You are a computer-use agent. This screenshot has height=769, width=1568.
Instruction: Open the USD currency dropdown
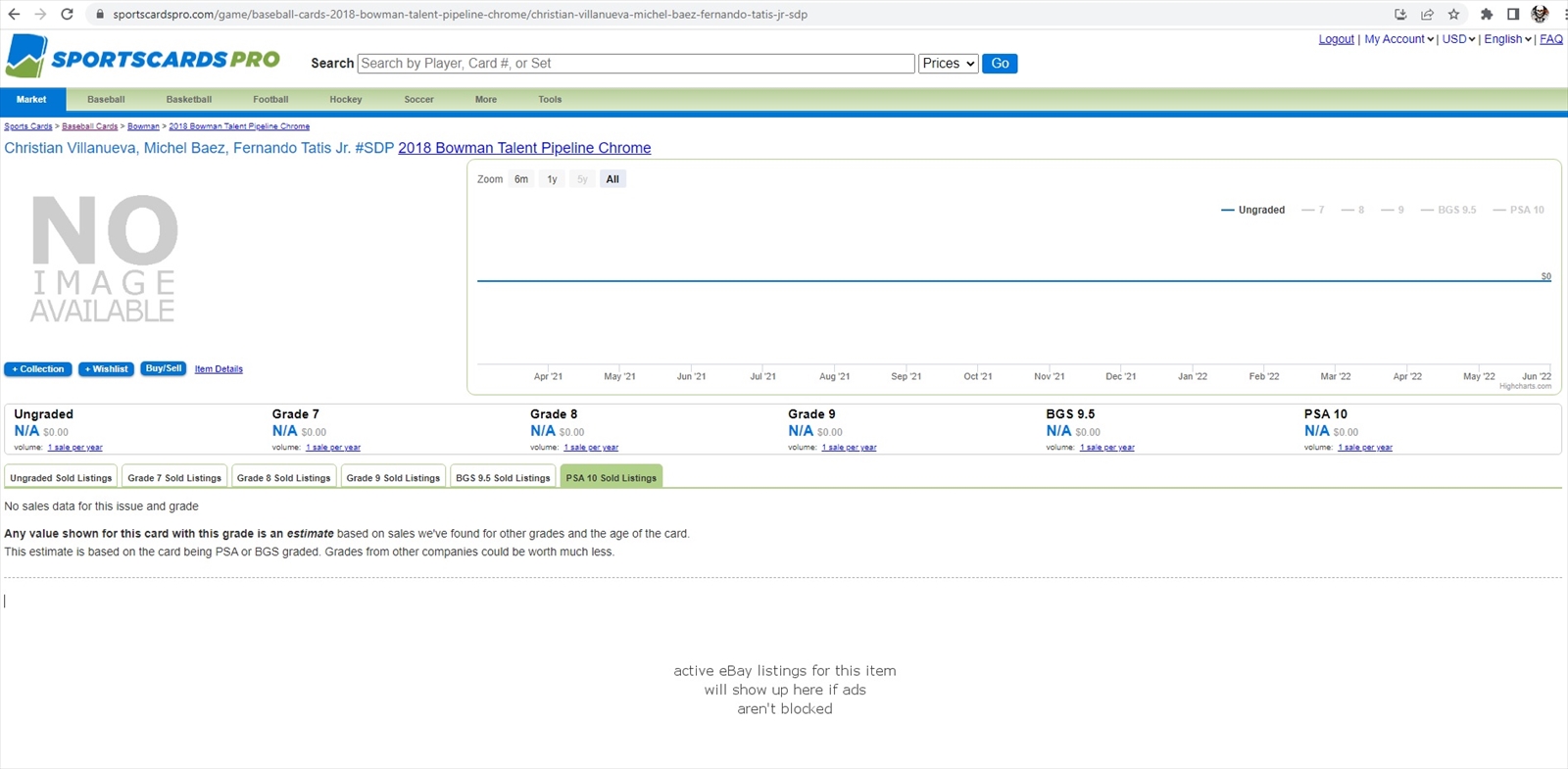[1458, 39]
